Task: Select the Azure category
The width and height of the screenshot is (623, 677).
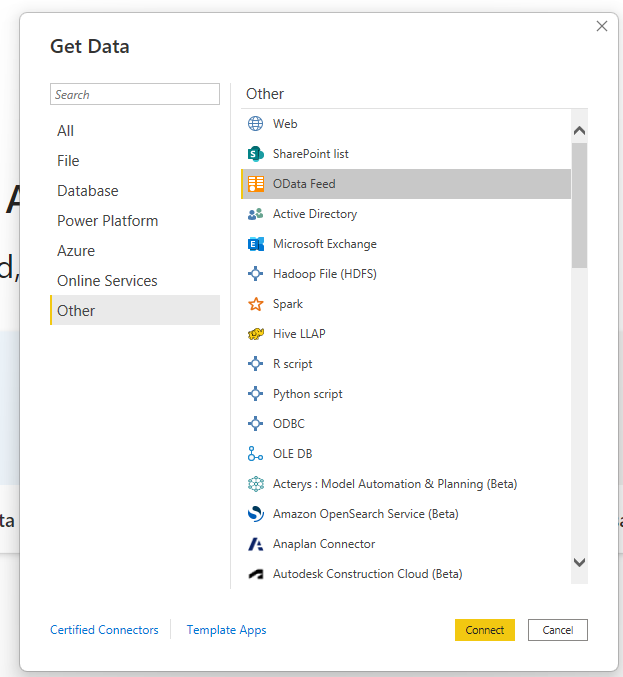Action: [135, 251]
